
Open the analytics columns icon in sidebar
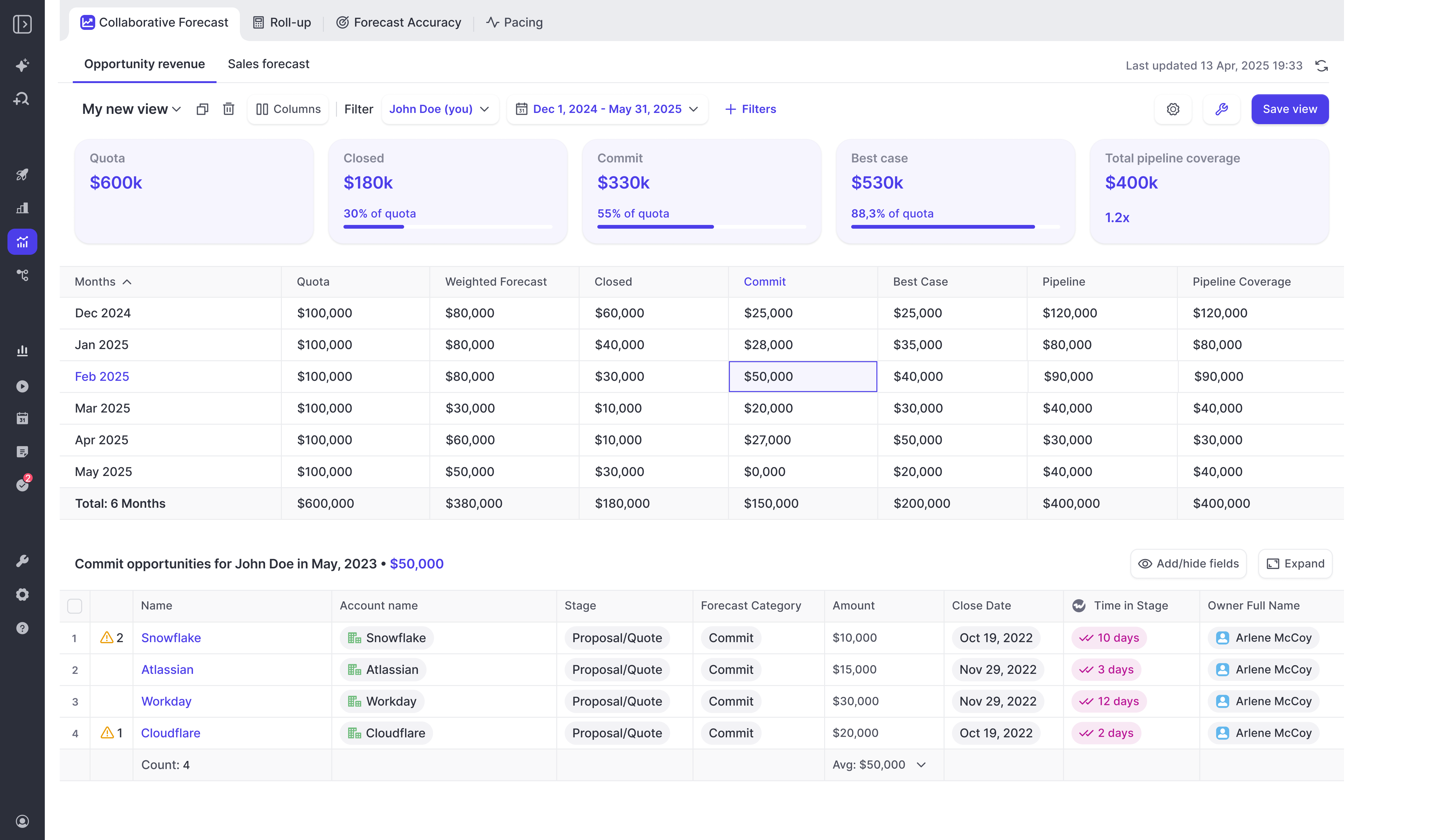click(x=22, y=351)
